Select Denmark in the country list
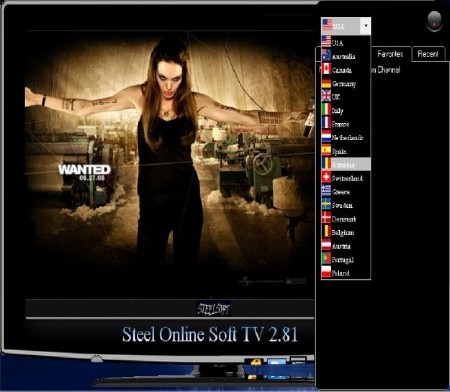The image size is (450, 392). [x=346, y=219]
